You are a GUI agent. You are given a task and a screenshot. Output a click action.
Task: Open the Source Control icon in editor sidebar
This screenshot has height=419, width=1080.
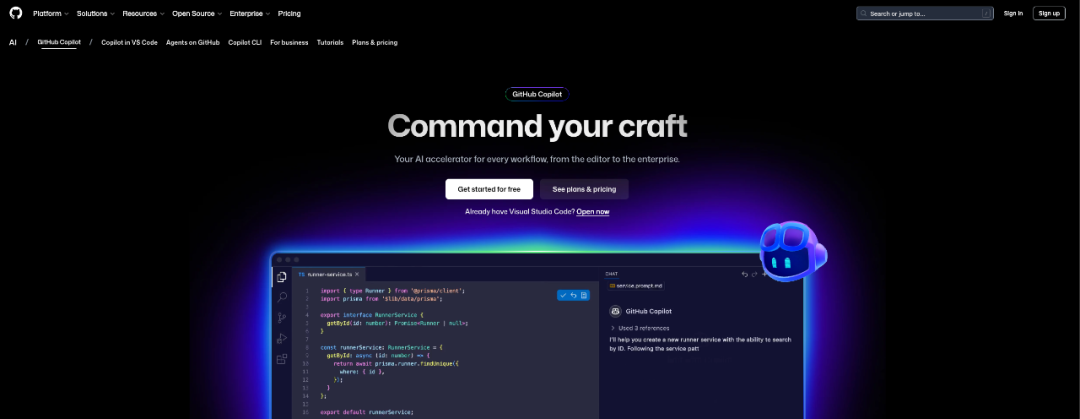[282, 318]
